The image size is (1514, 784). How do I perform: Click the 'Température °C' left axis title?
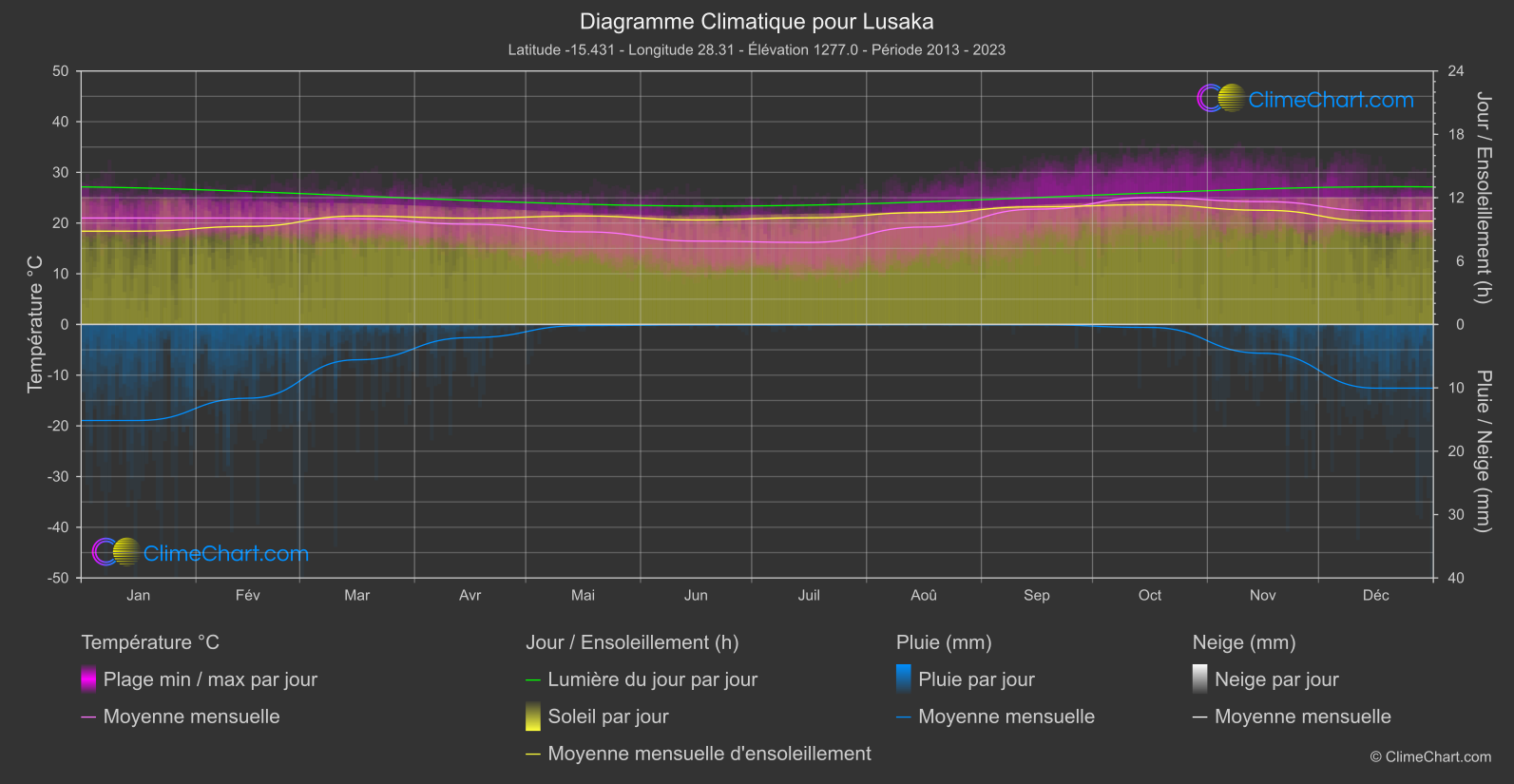(35, 324)
